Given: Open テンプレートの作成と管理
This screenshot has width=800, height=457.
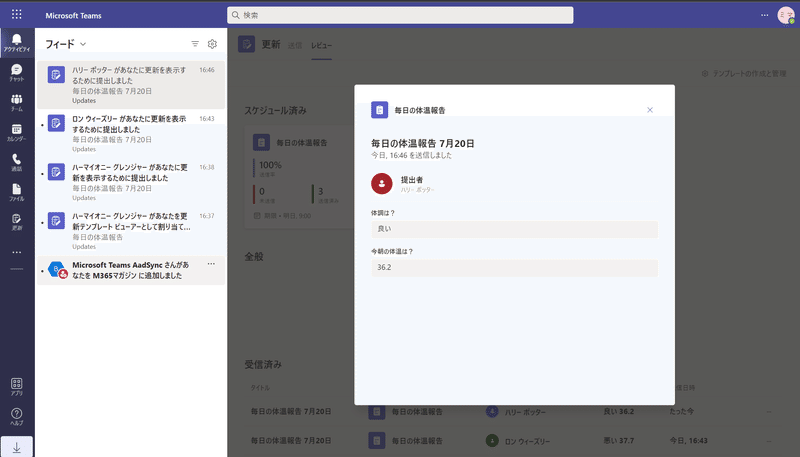Looking at the screenshot, I should click(744, 73).
